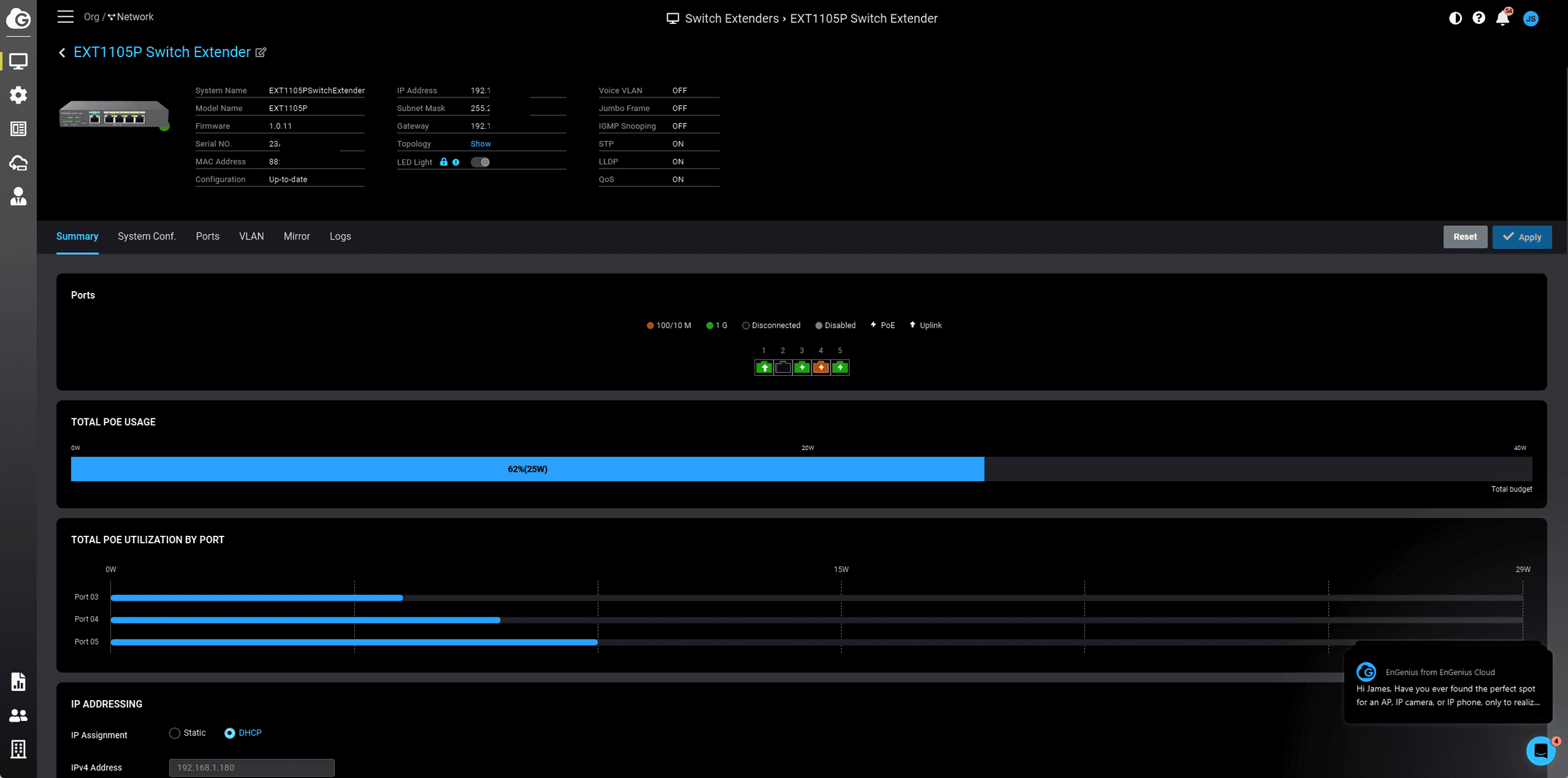
Task: Click the total PoE usage bar
Action: pos(527,469)
